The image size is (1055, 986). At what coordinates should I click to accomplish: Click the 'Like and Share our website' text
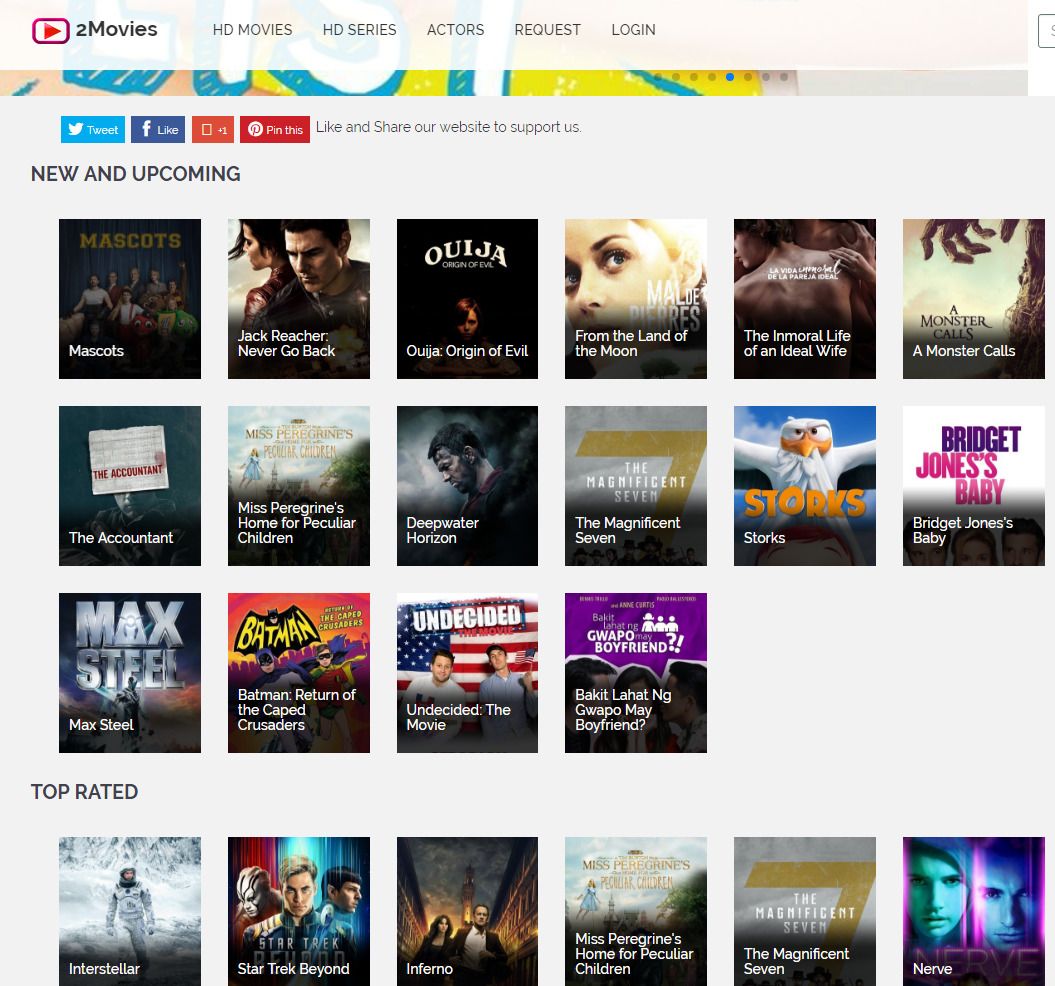click(449, 127)
